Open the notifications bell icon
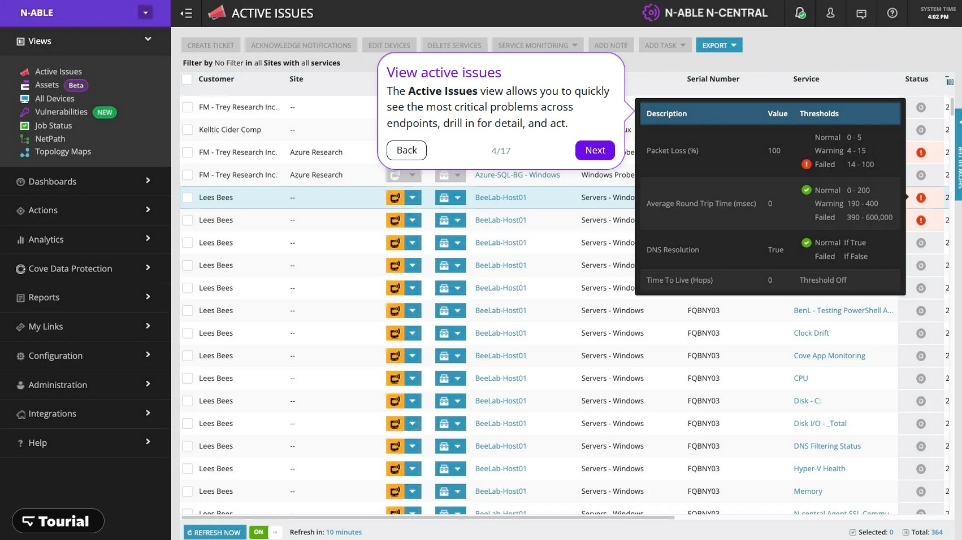 pos(800,13)
